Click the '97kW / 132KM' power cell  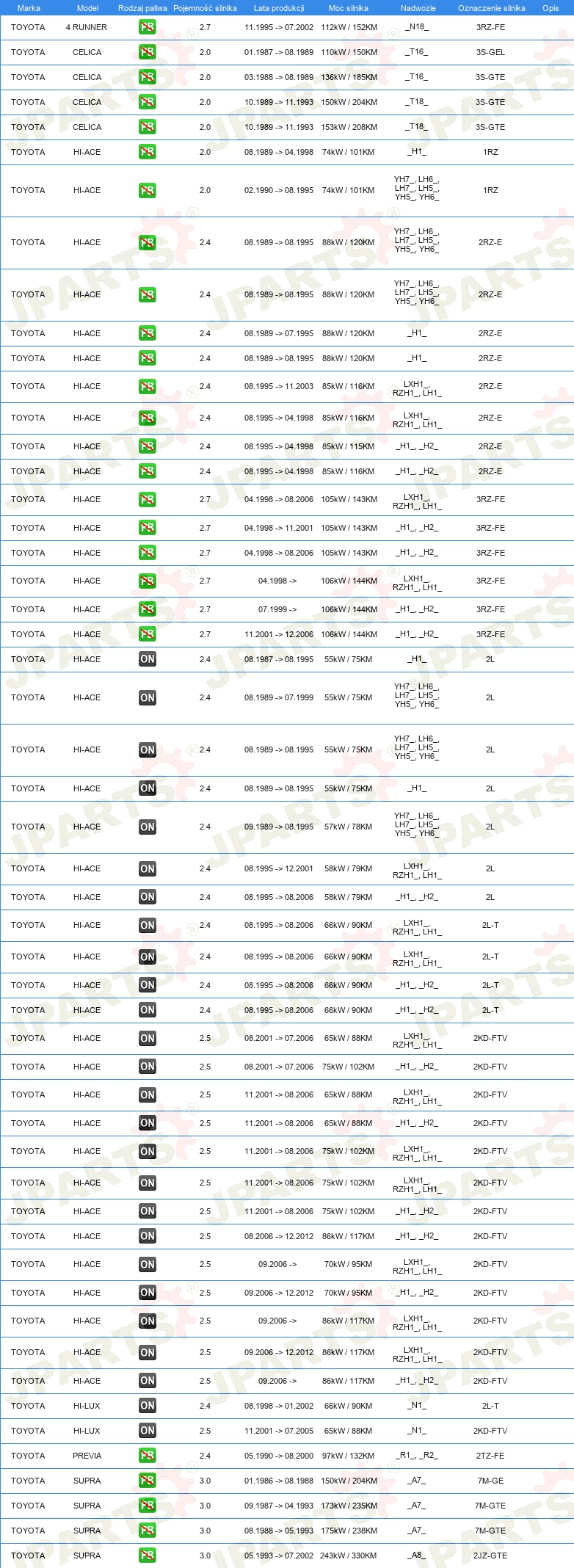[x=349, y=1456]
